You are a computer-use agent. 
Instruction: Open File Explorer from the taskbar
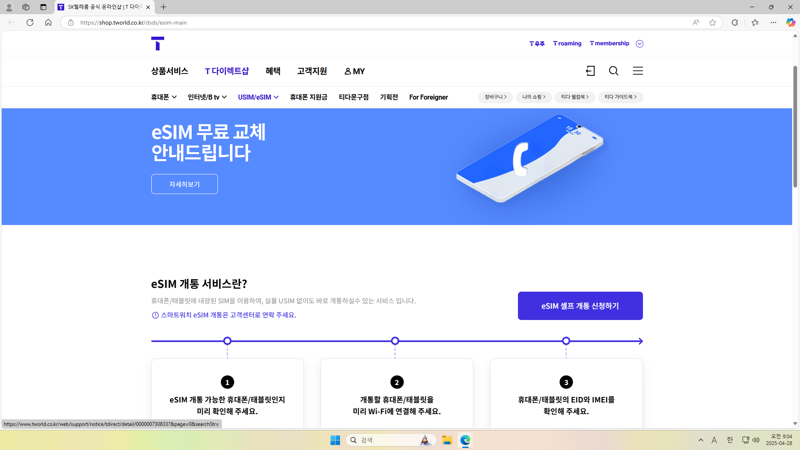(447, 440)
